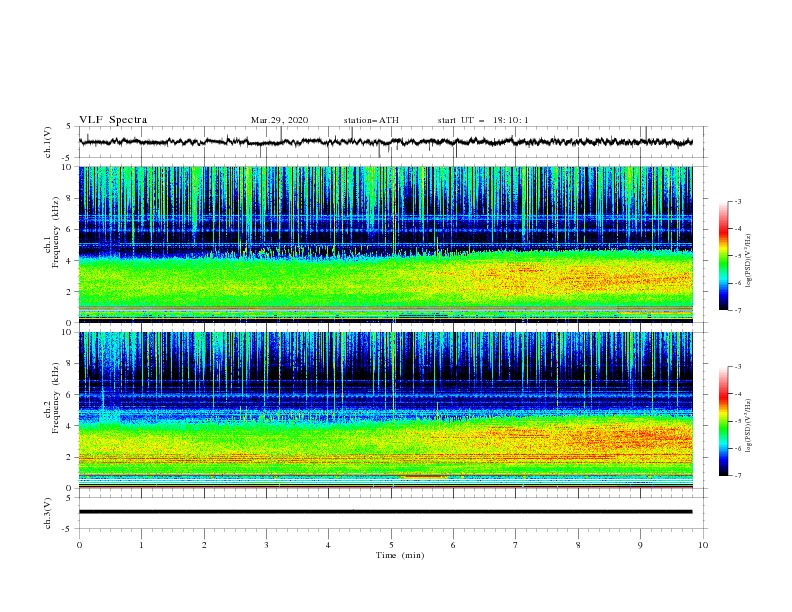Select the ch.2 "Frequency (kHz)" axis label

tap(56, 398)
